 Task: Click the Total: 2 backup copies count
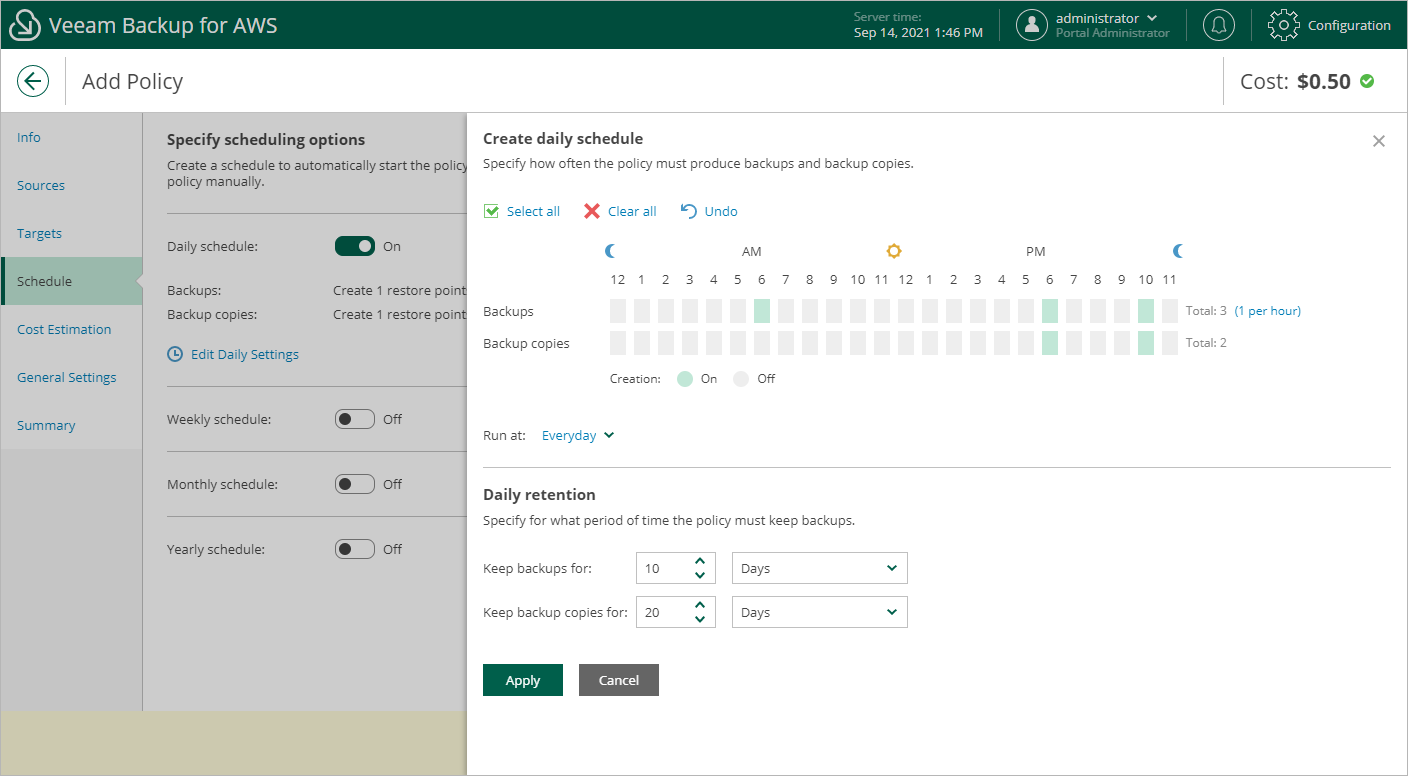click(1206, 343)
